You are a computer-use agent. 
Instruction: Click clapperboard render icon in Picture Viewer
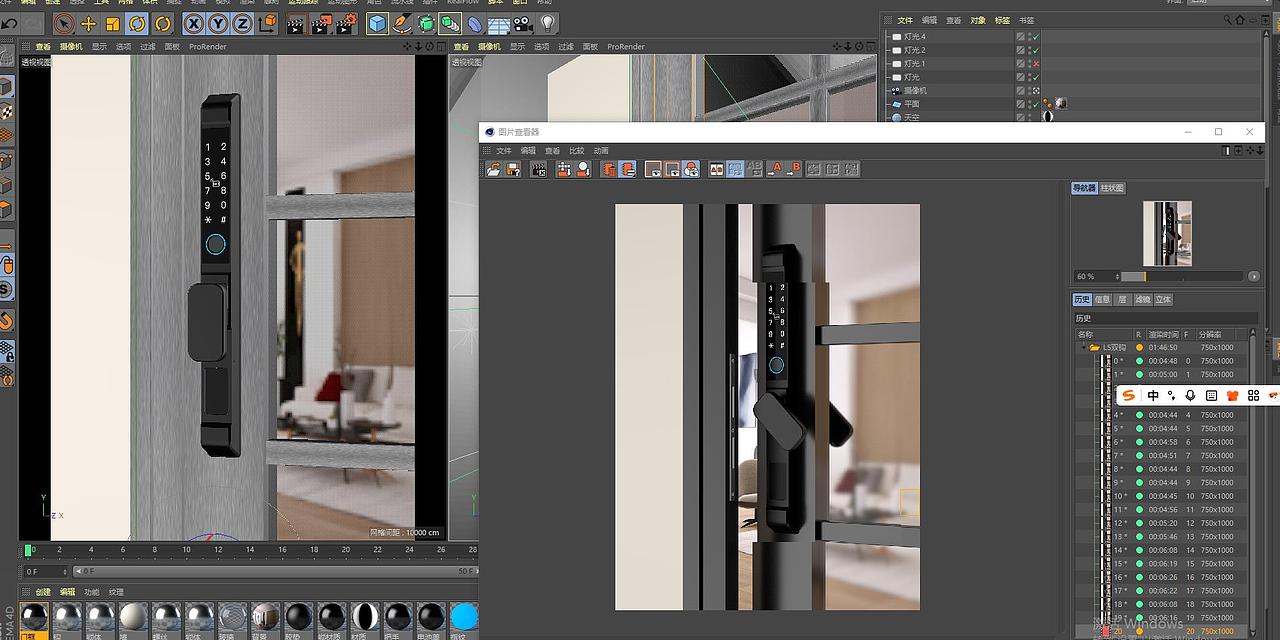pyautogui.click(x=539, y=170)
